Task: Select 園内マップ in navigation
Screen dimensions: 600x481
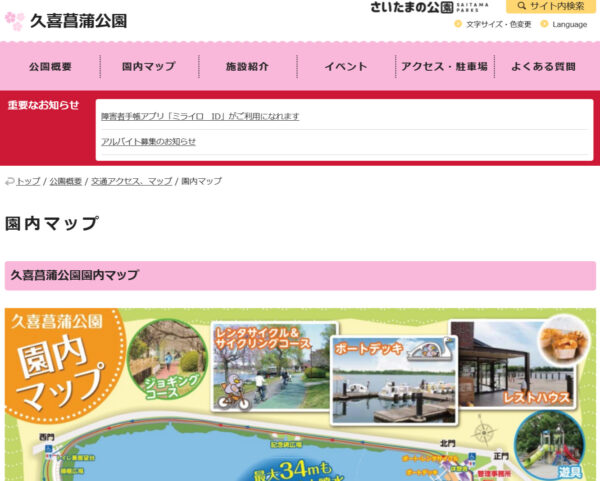Action: coord(149,67)
